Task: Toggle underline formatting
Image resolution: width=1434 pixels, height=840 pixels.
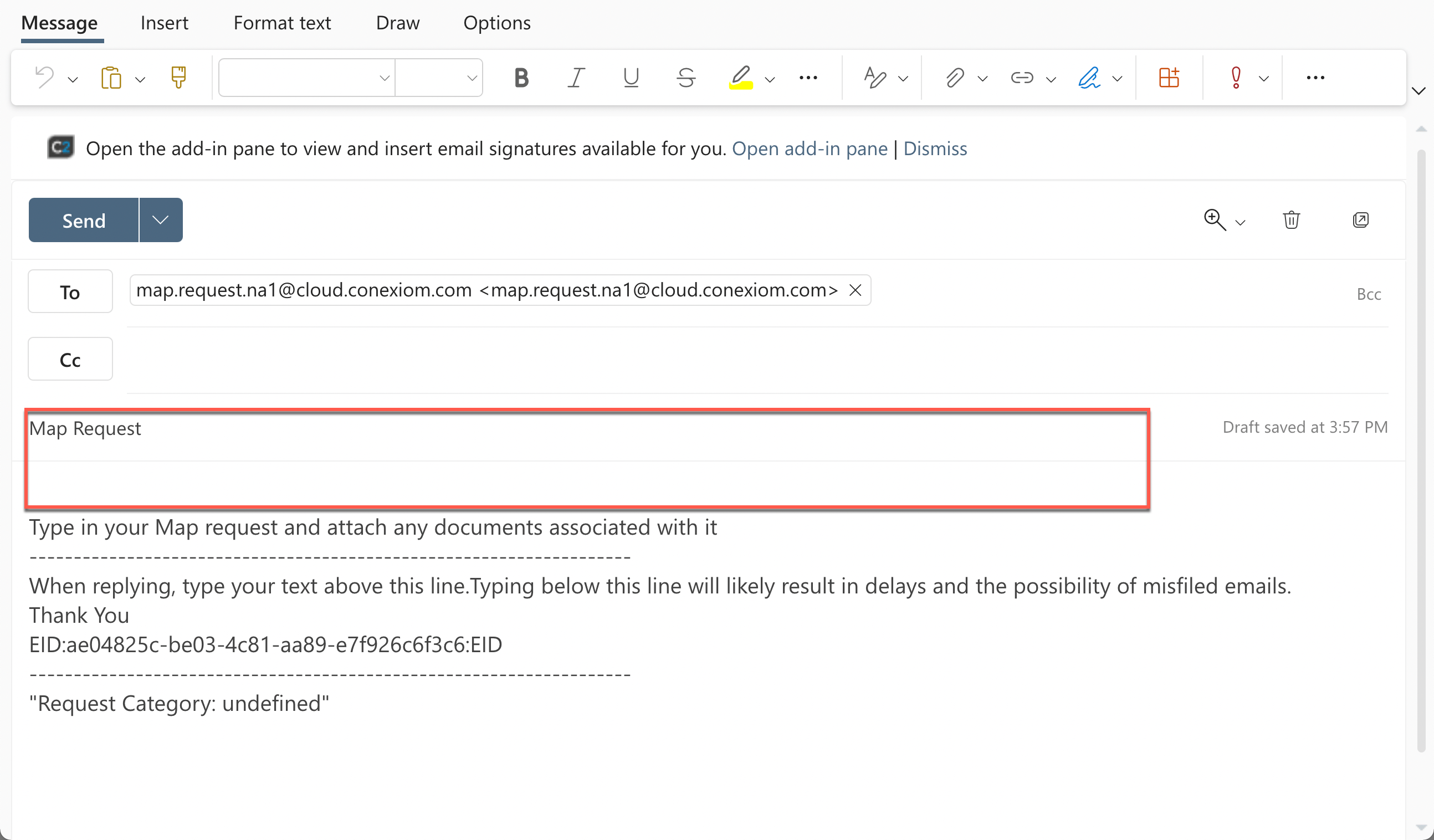Action: [629, 78]
